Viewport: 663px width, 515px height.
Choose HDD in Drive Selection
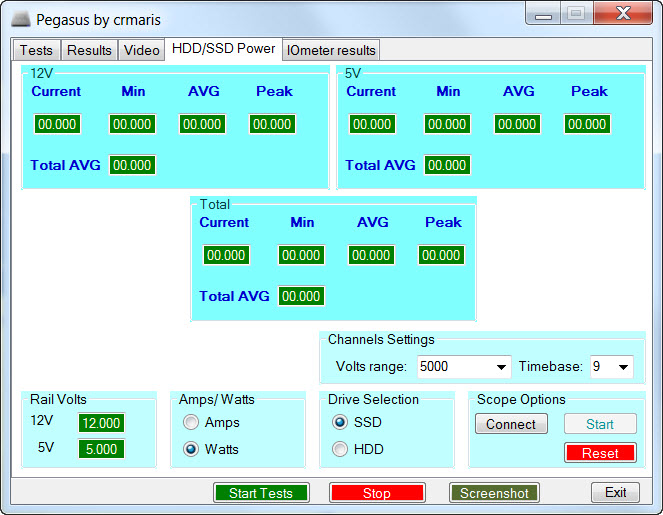340,449
